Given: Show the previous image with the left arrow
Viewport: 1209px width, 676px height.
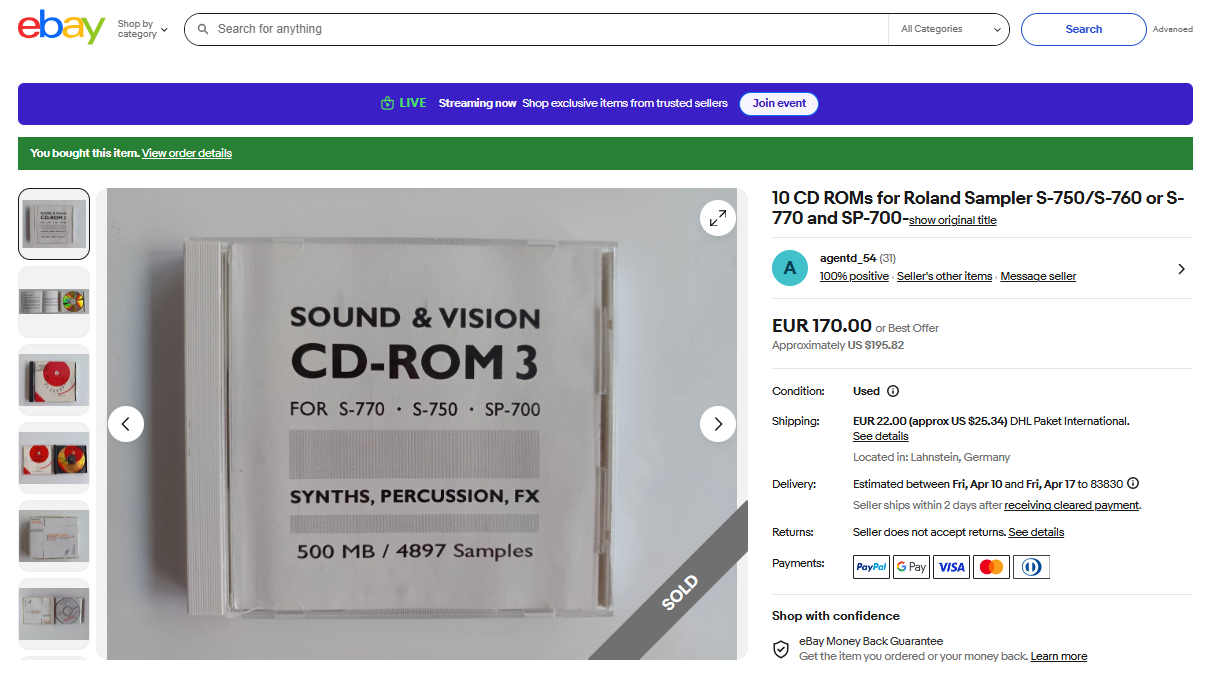Looking at the screenshot, I should (126, 424).
